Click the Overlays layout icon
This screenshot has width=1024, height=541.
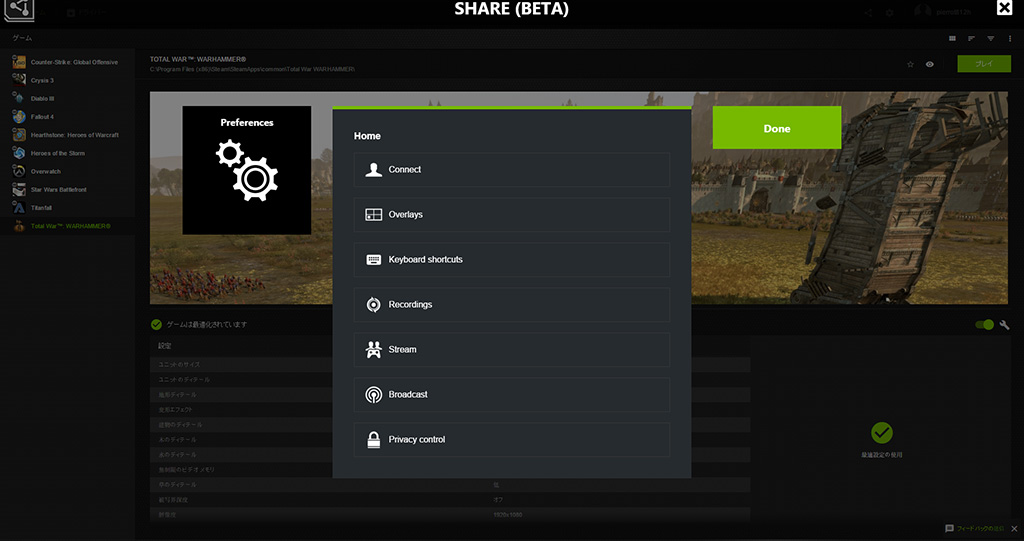tap(374, 215)
